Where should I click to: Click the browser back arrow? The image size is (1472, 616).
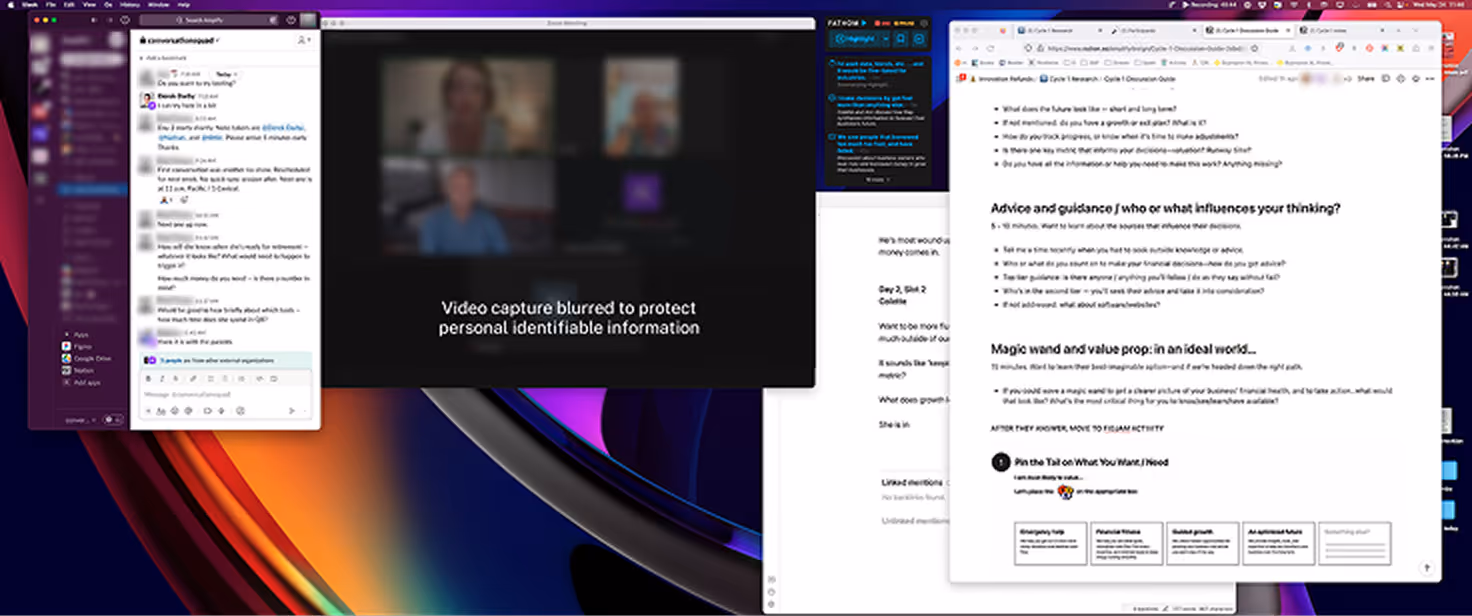tap(959, 48)
